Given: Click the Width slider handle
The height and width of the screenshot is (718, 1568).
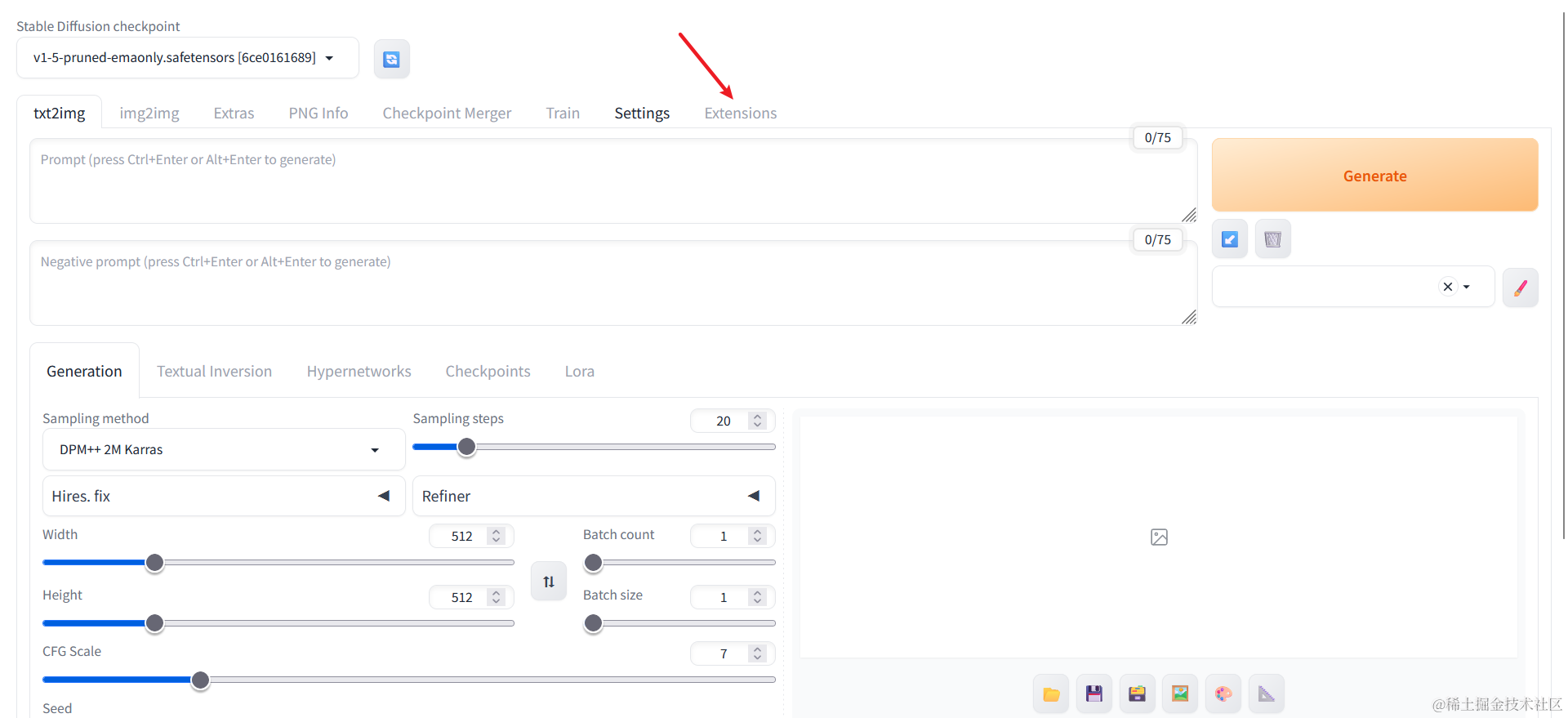Looking at the screenshot, I should click(154, 562).
